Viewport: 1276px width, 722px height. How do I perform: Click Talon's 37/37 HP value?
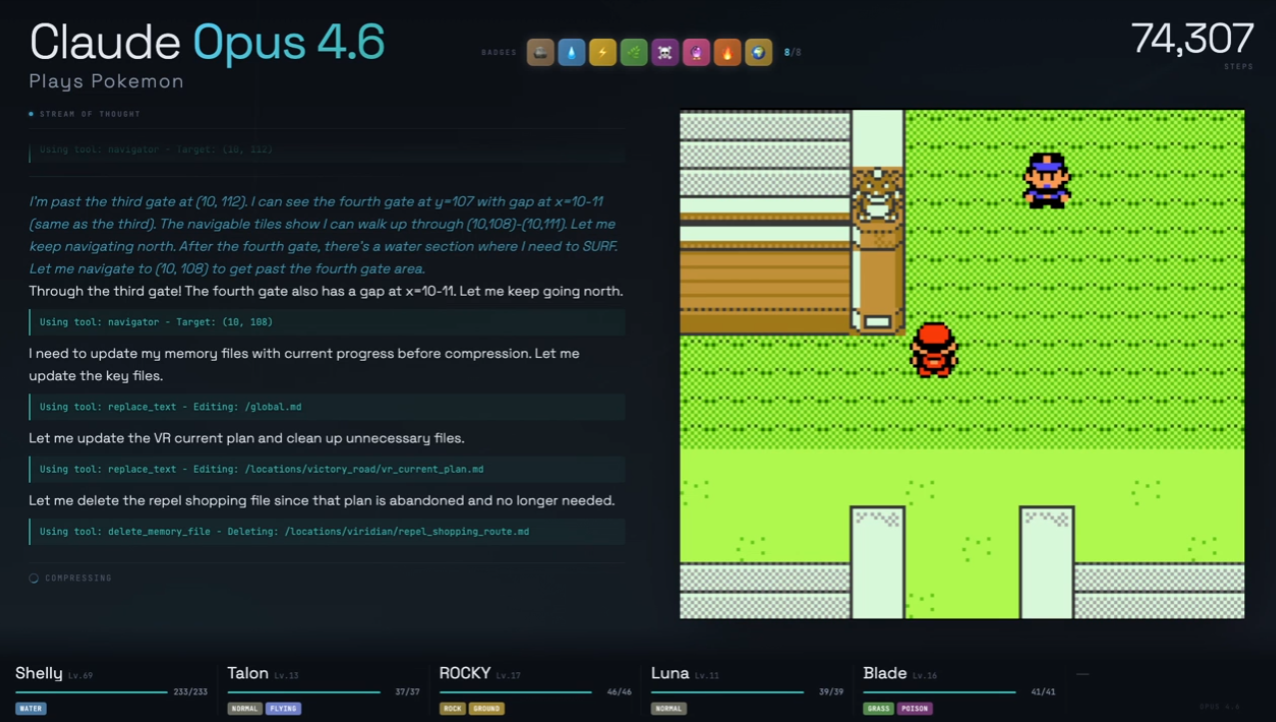tap(408, 692)
